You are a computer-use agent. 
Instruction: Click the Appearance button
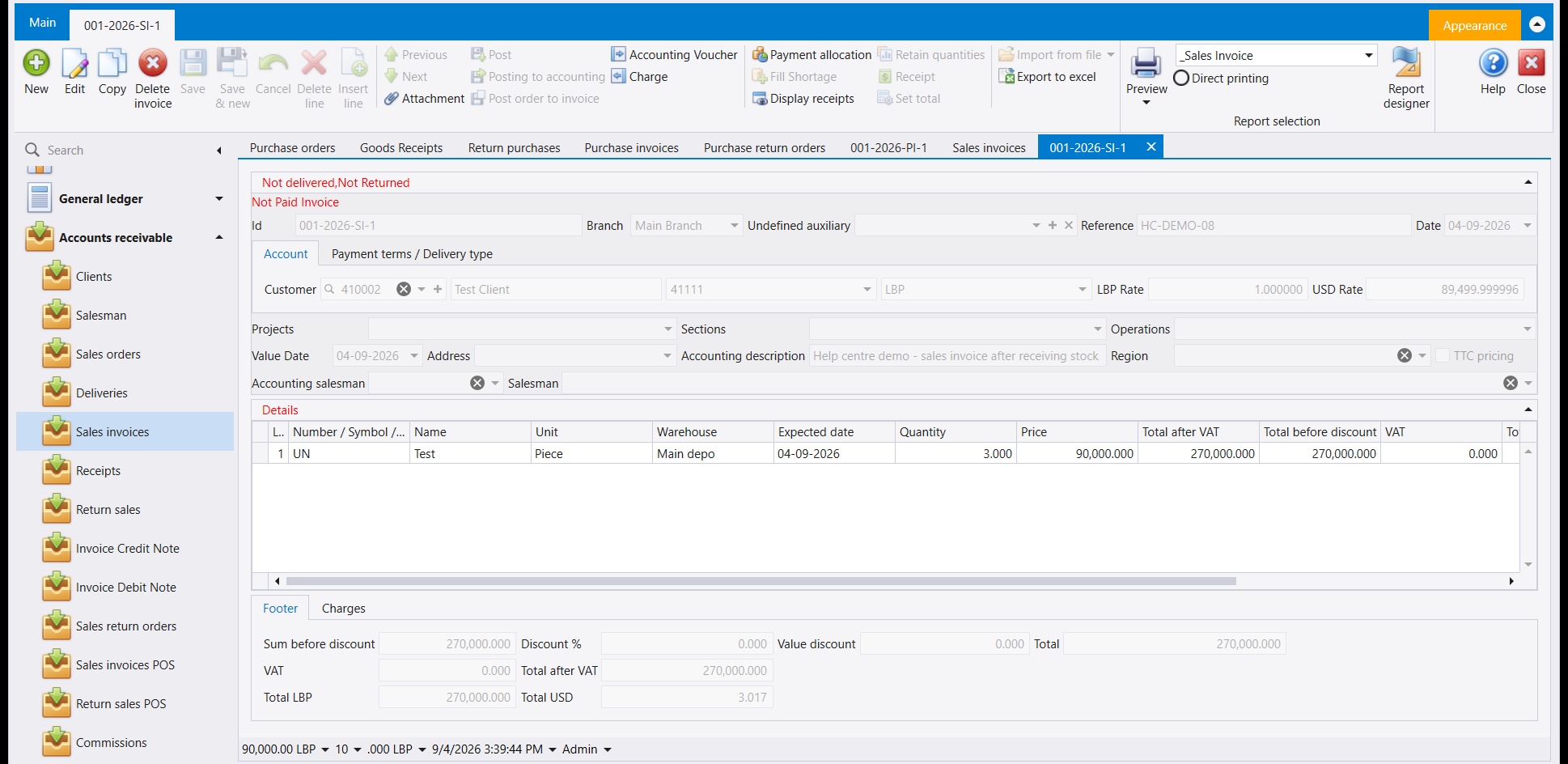pos(1474,25)
